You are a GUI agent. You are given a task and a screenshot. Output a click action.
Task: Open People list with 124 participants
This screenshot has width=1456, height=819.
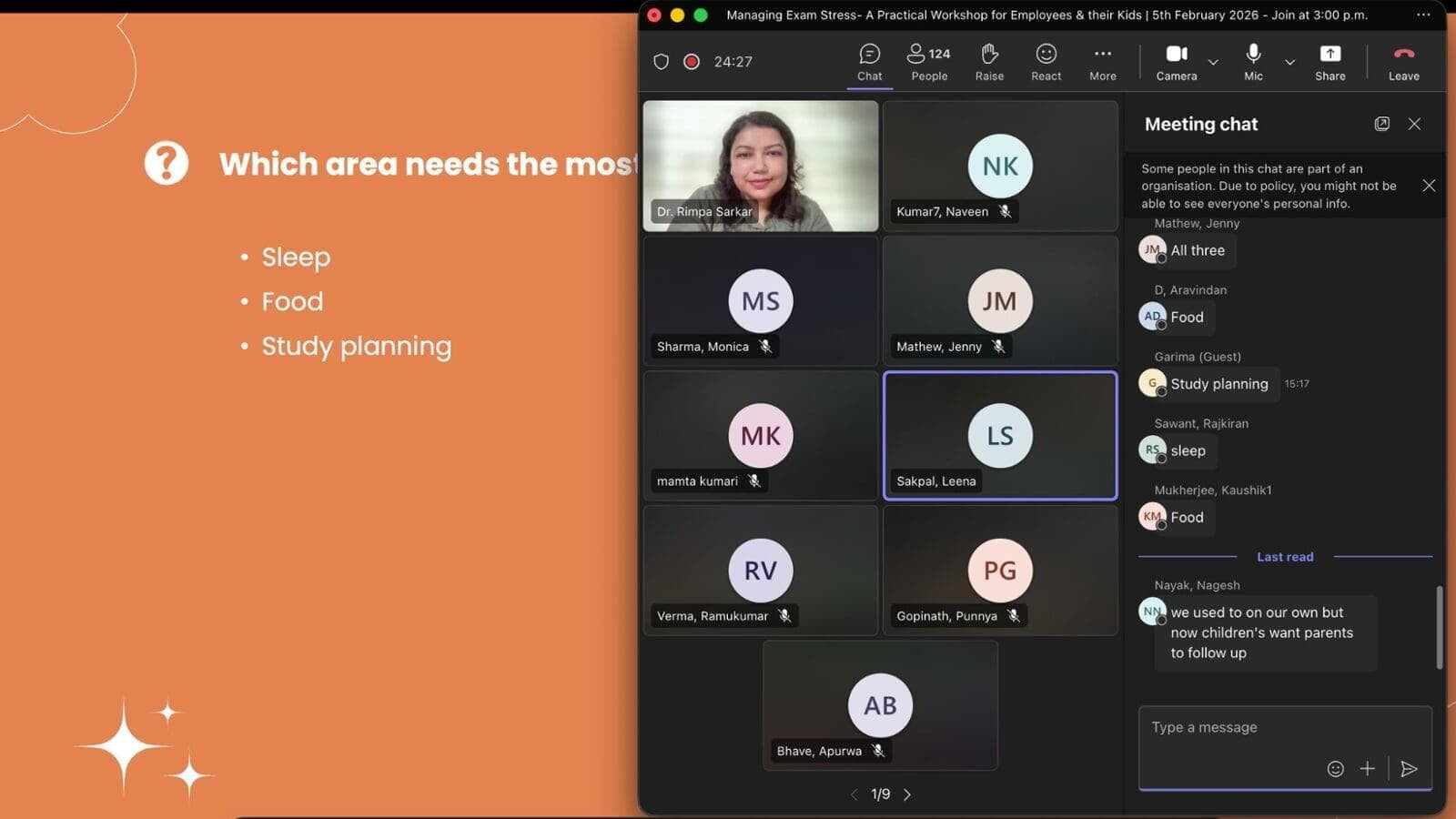click(929, 63)
